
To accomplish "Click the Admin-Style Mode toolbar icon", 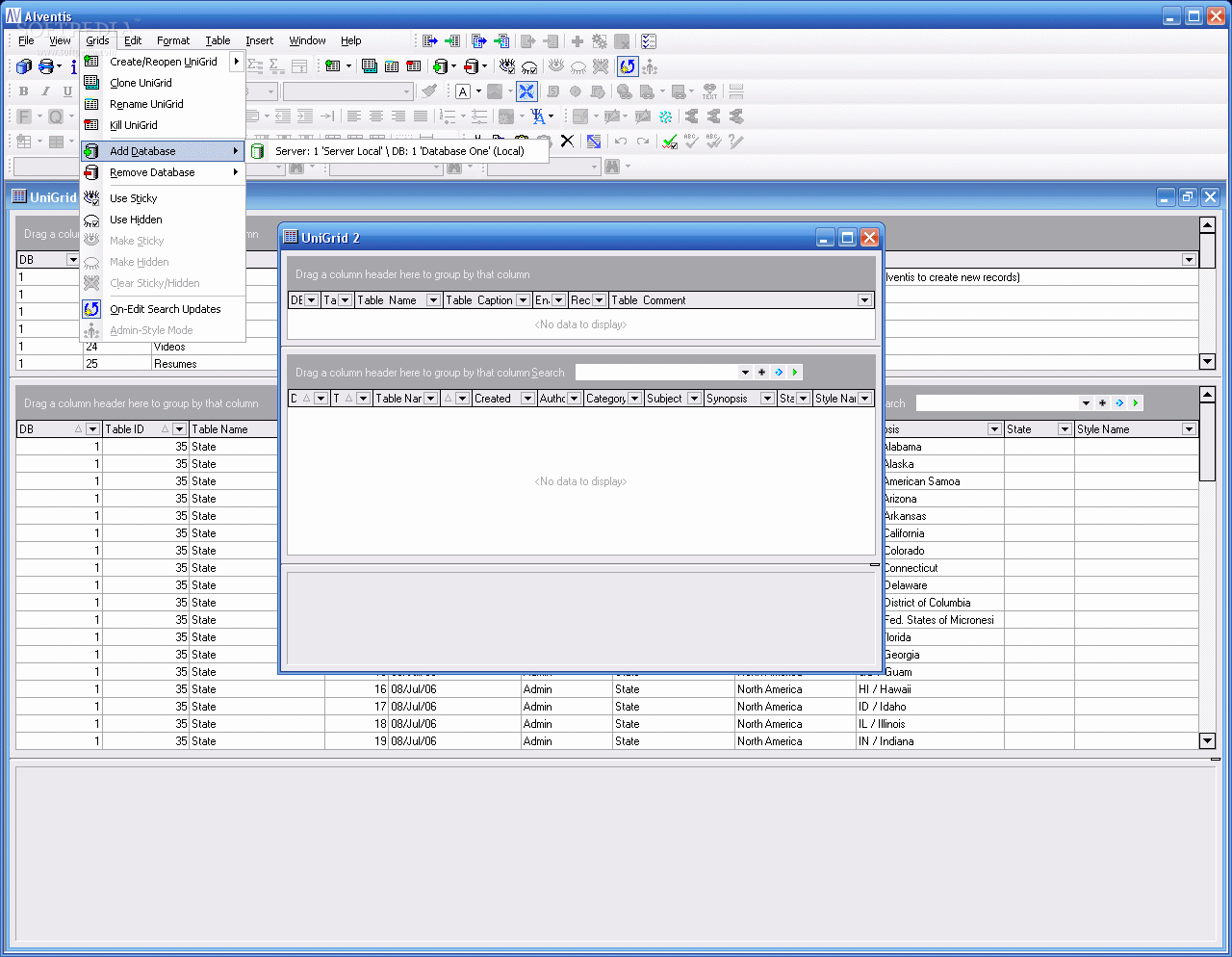I will click(x=651, y=66).
